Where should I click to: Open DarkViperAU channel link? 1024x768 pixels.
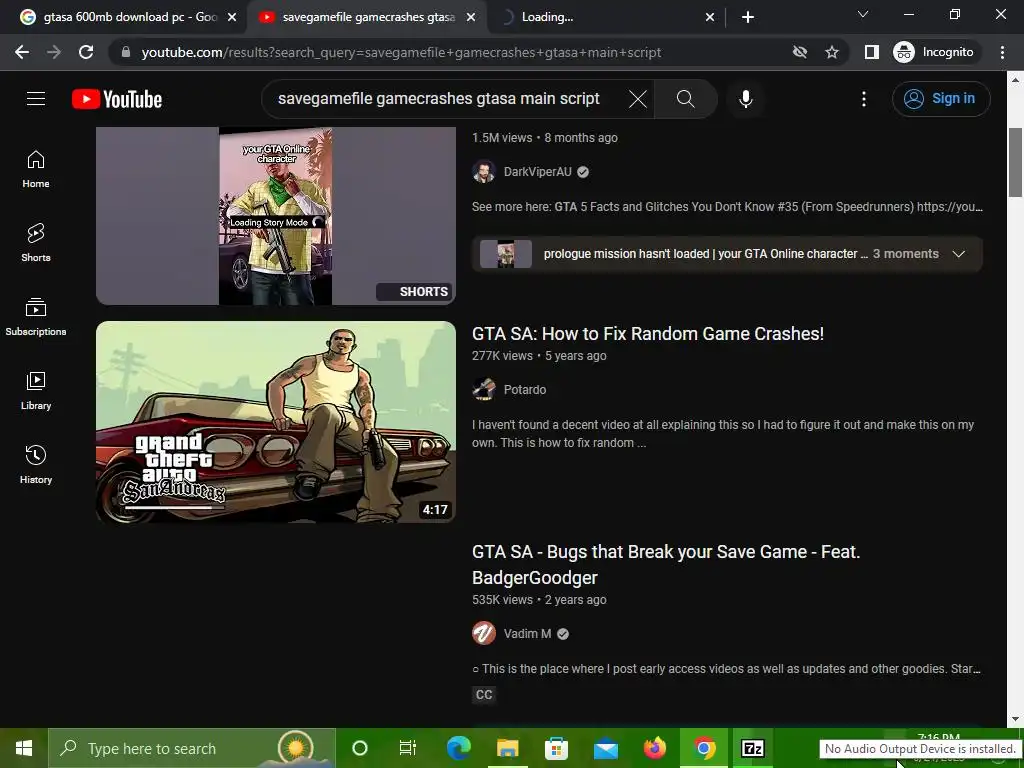(x=537, y=172)
